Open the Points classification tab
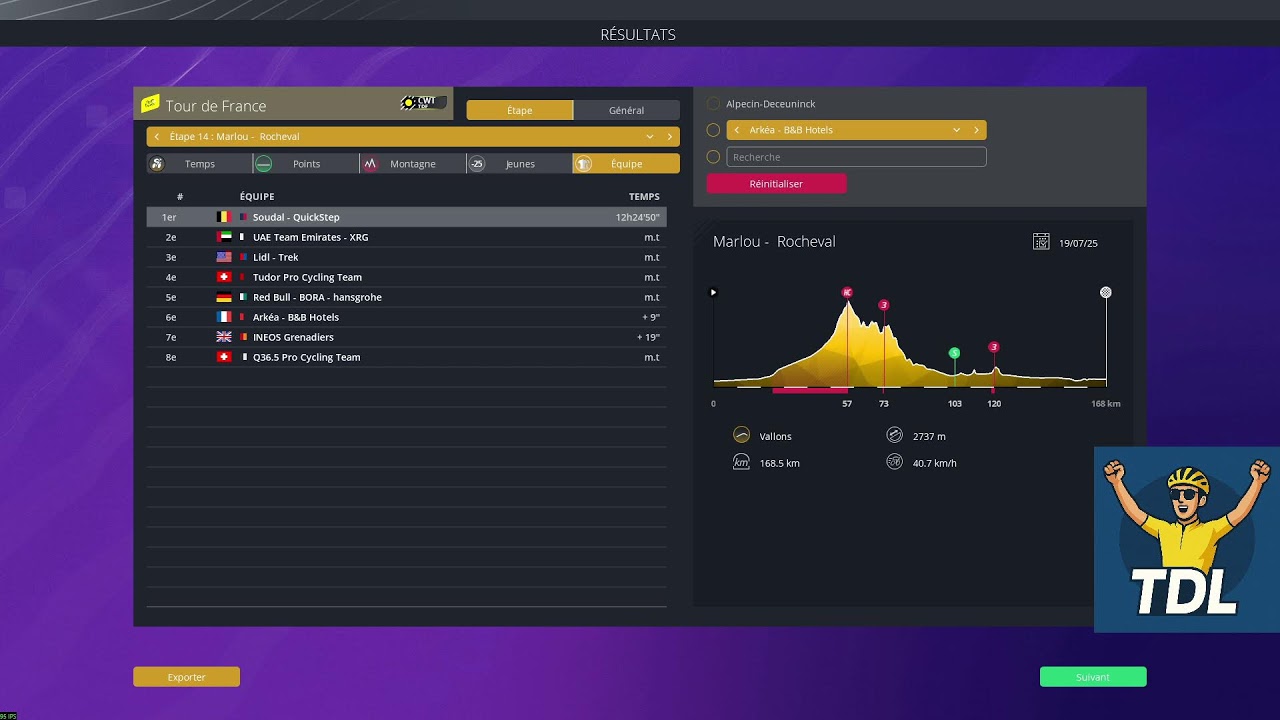The width and height of the screenshot is (1280, 720). coord(306,164)
